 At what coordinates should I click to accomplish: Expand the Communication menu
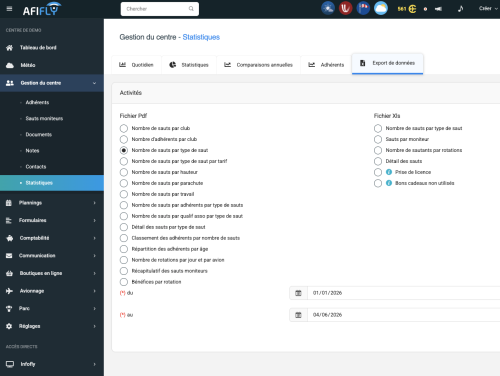coord(52,256)
